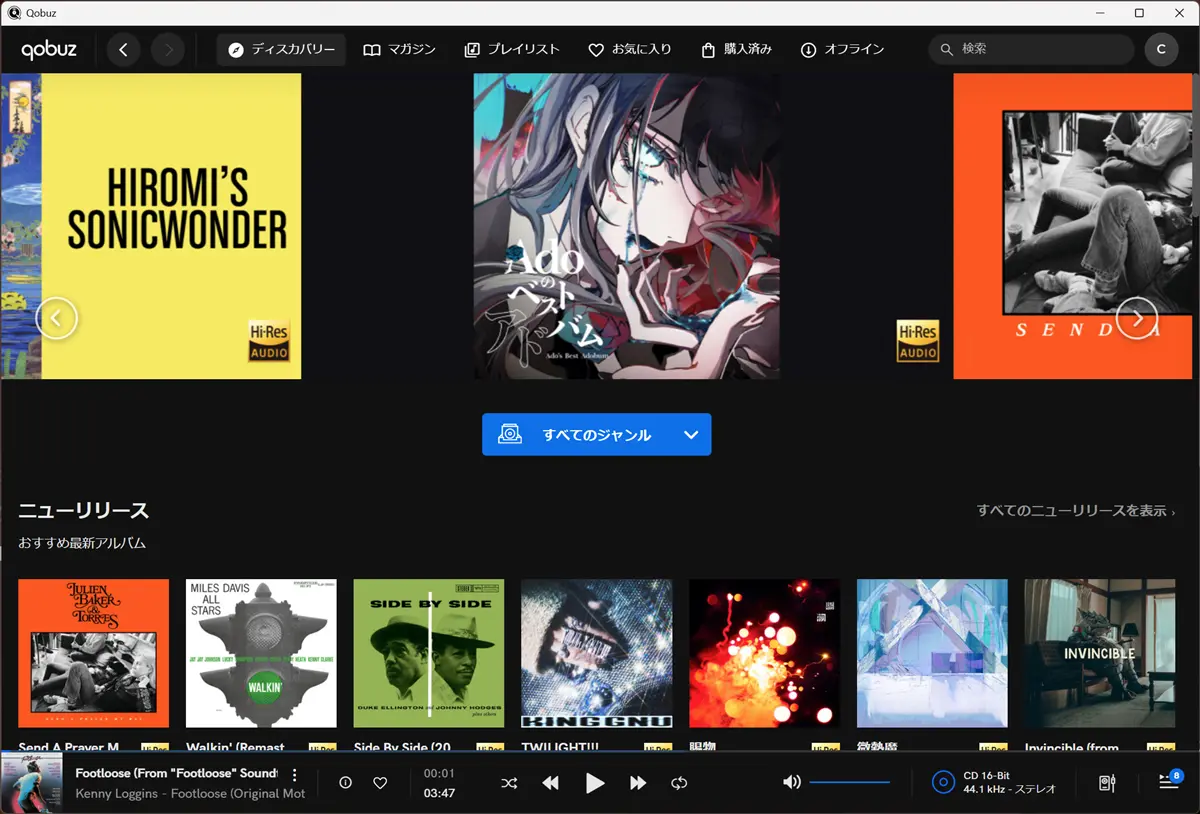Mute audio with the speaker icon
Viewport: 1200px width, 814px height.
click(792, 782)
